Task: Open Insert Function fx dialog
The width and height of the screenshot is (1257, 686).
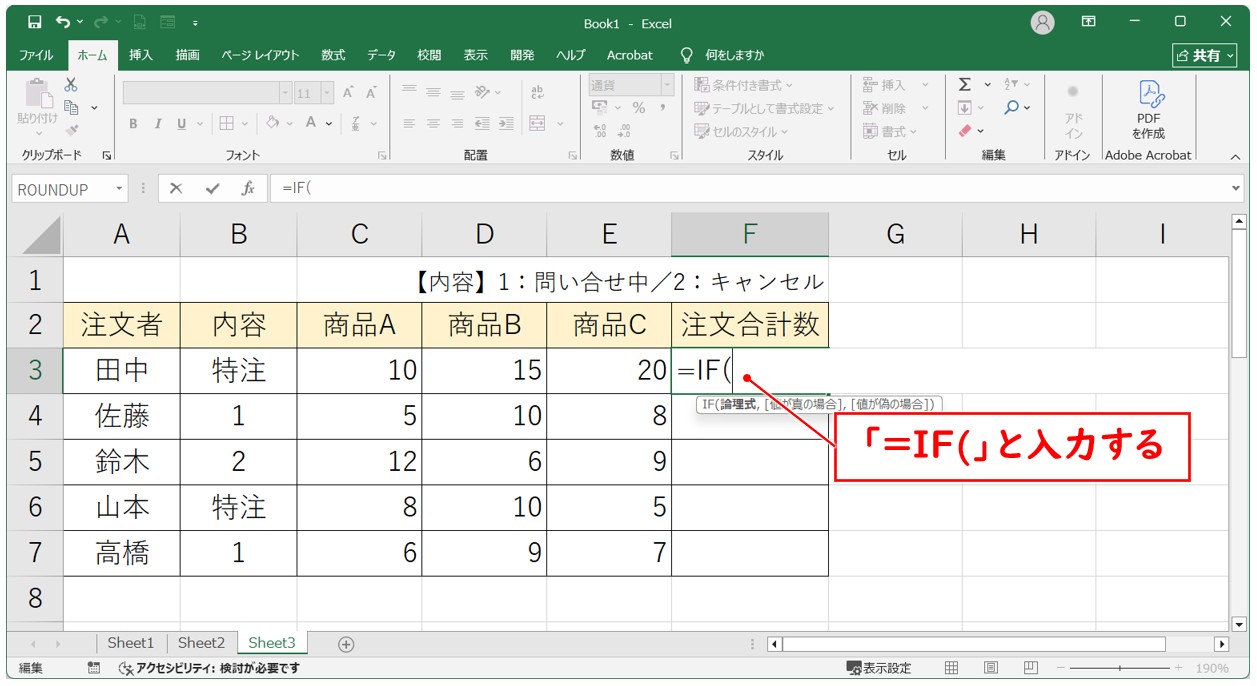Action: [247, 189]
